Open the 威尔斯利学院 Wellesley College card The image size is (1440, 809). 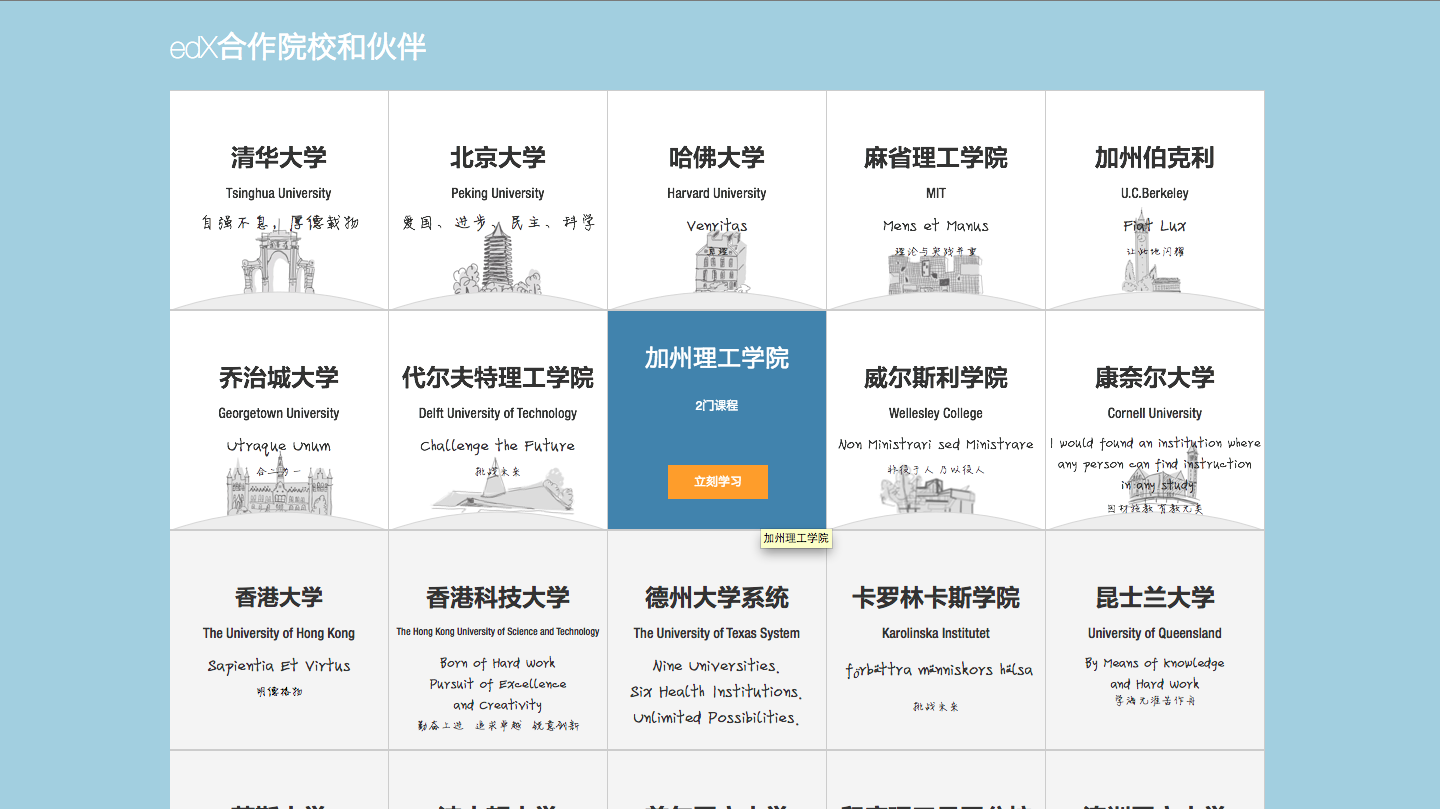pos(936,420)
